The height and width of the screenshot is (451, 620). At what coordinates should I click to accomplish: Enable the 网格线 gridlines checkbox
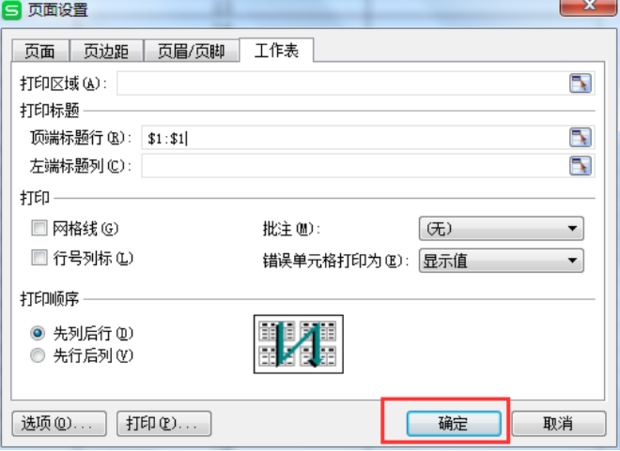[x=39, y=228]
